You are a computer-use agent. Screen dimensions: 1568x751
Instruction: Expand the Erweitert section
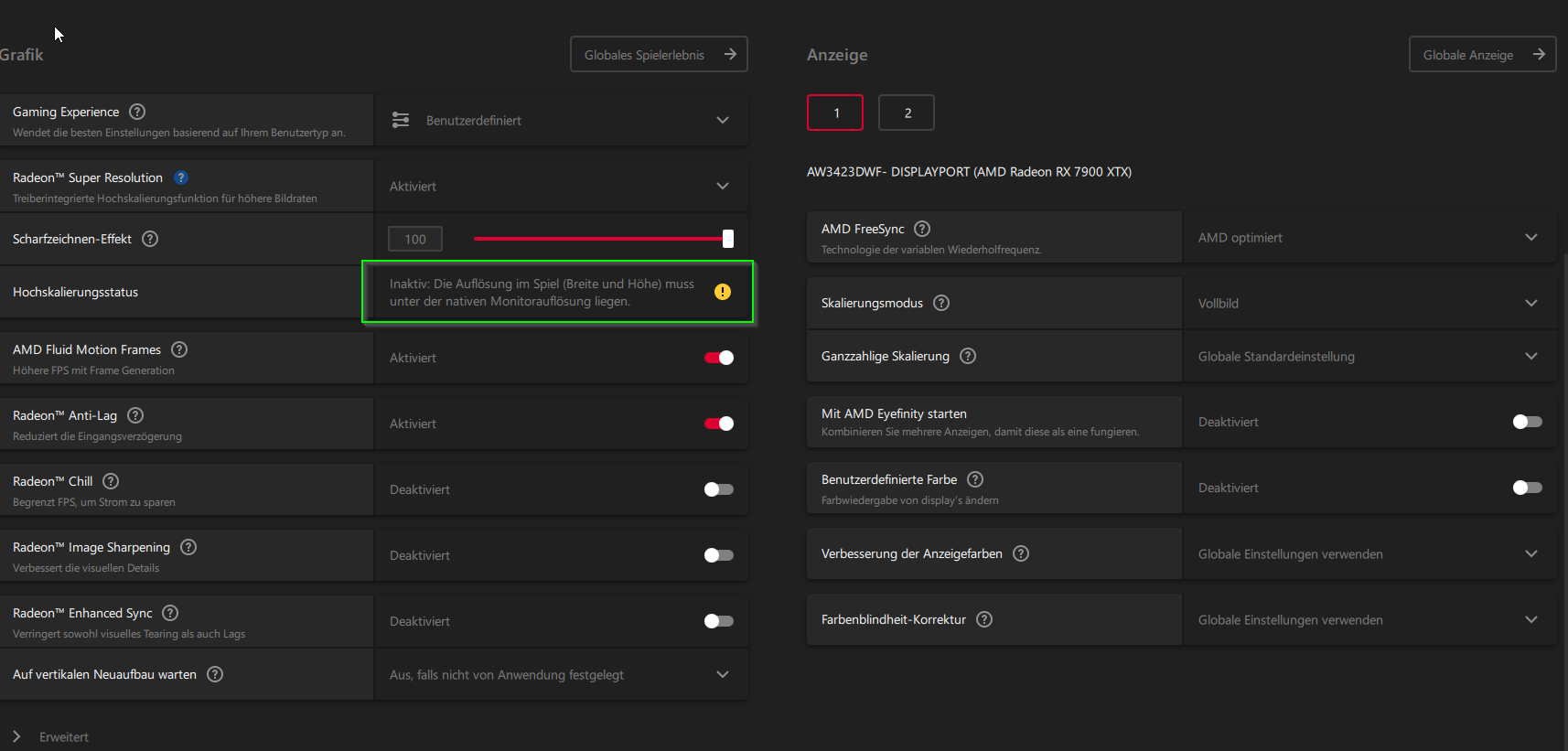(x=50, y=736)
